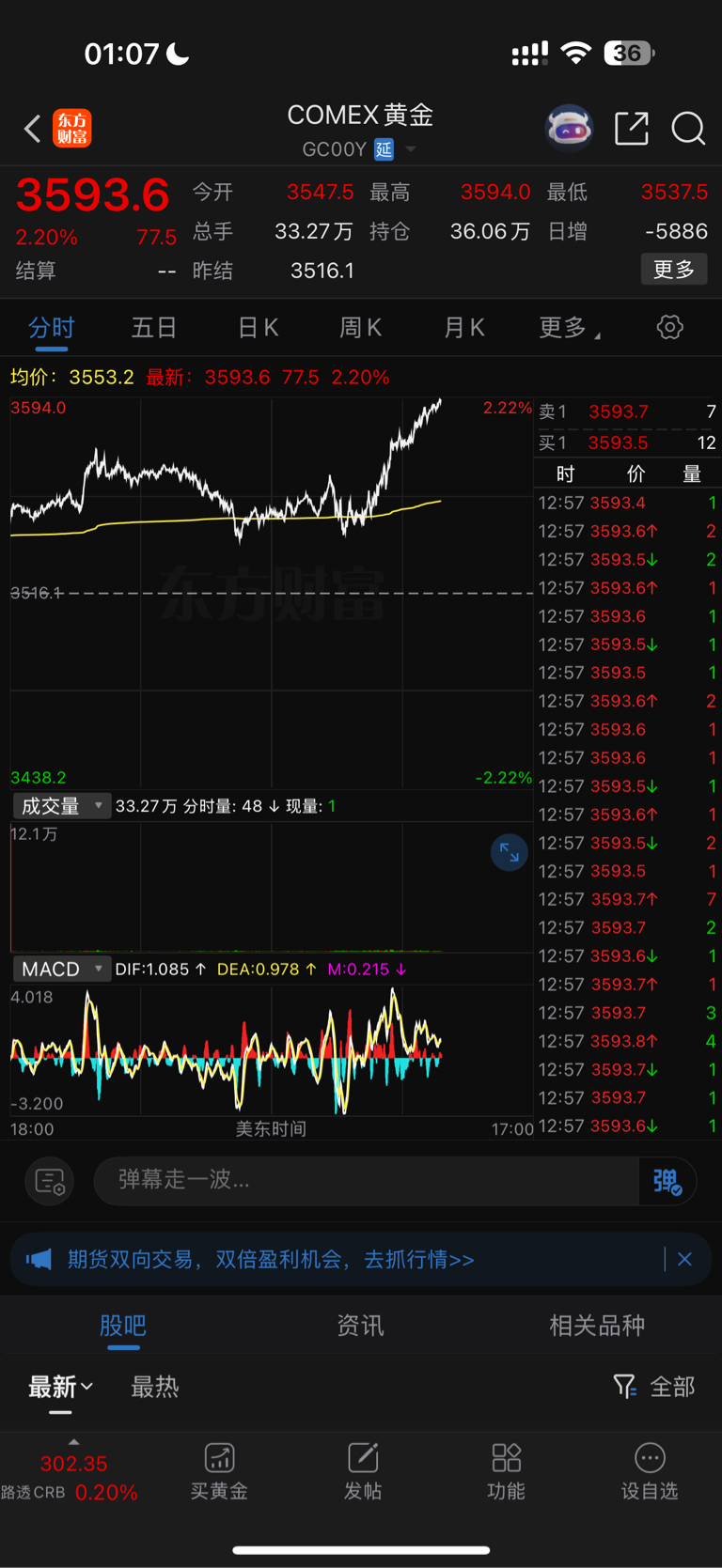Tap the 持仓 36.06万 open interest
722x1568 pixels.
click(x=449, y=231)
